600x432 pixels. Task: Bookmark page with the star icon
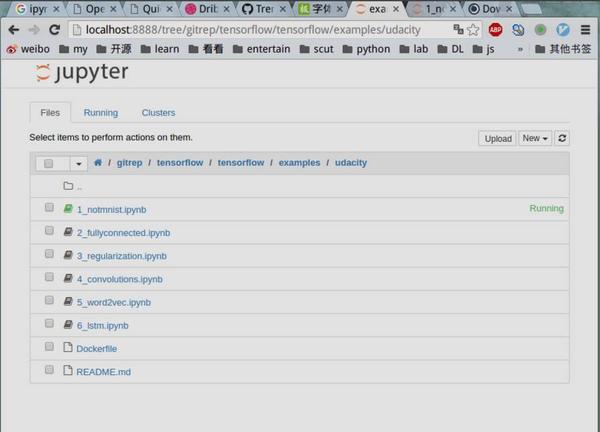click(473, 29)
